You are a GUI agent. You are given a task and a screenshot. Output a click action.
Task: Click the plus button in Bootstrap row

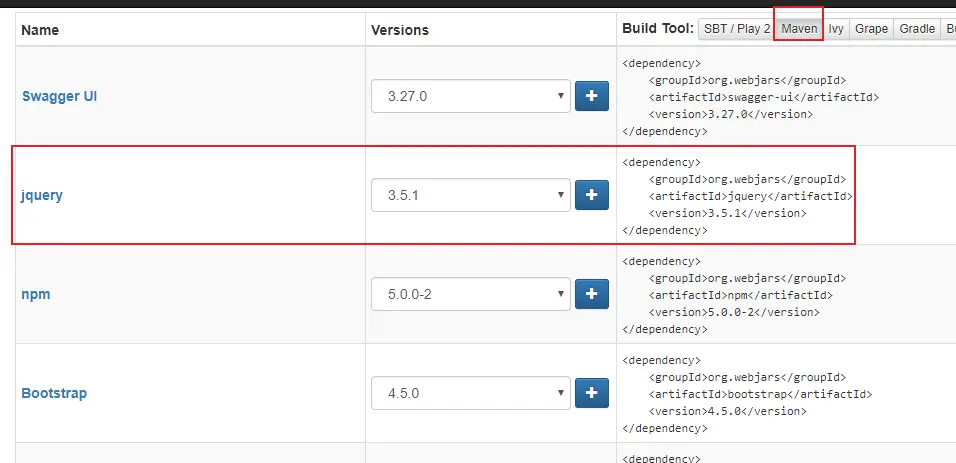pos(591,393)
